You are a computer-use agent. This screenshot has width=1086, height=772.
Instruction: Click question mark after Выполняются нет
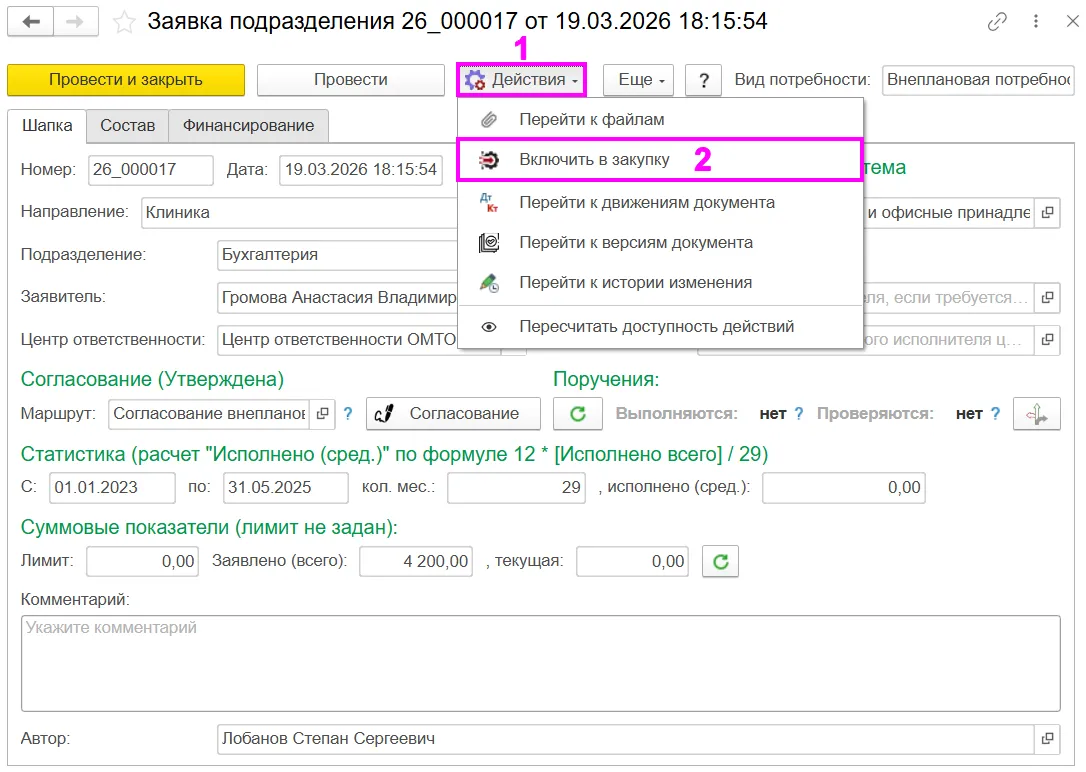point(799,413)
